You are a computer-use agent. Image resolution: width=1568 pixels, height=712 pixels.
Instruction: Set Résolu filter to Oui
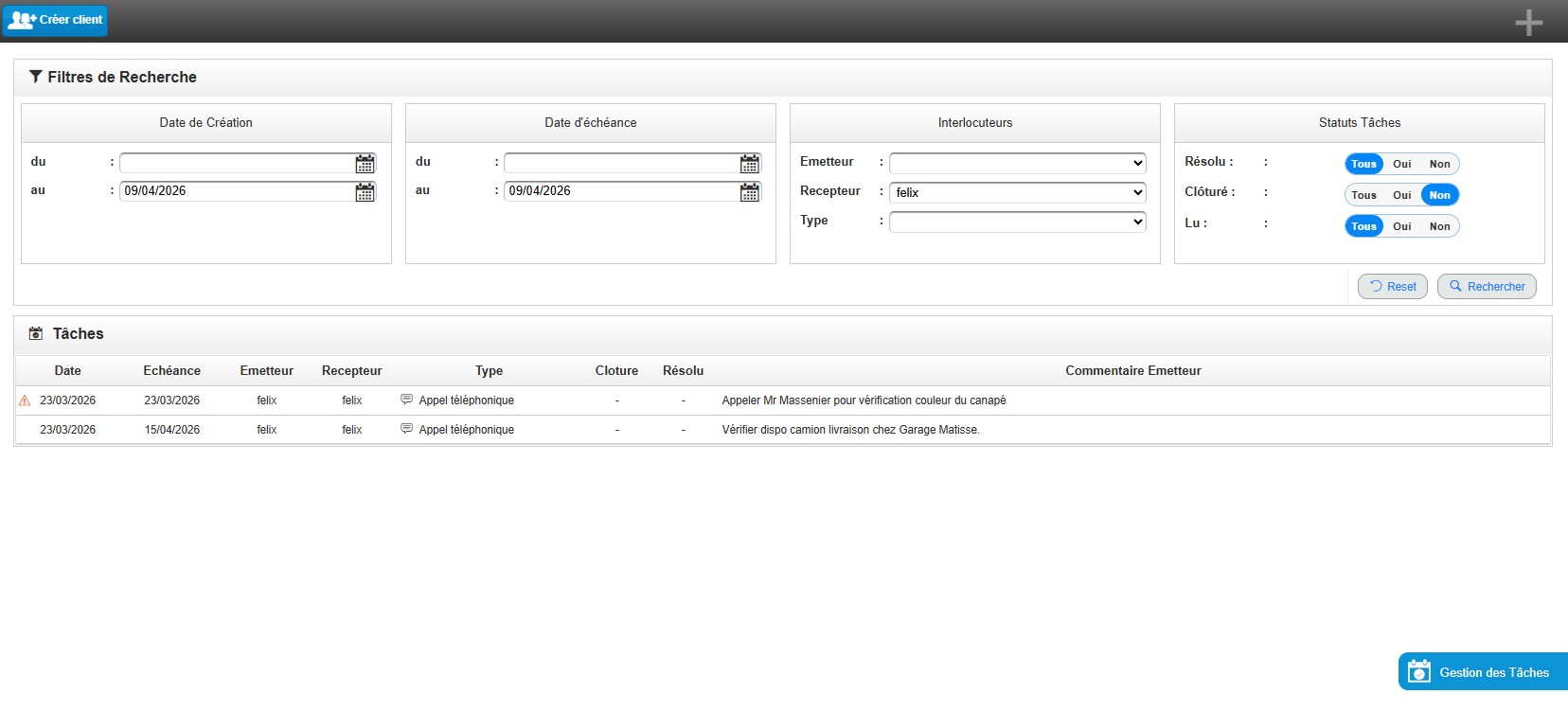pyautogui.click(x=1401, y=164)
